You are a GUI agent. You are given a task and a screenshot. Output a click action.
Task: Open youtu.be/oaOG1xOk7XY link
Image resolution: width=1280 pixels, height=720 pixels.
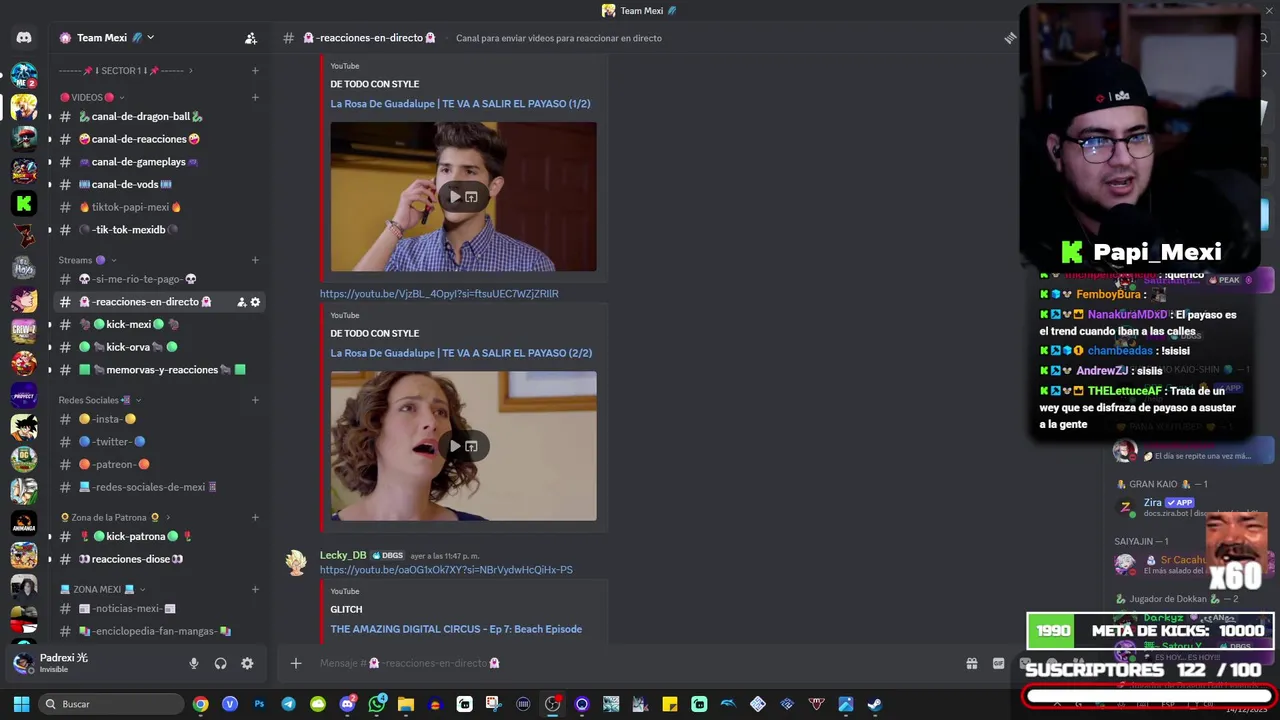coord(446,570)
